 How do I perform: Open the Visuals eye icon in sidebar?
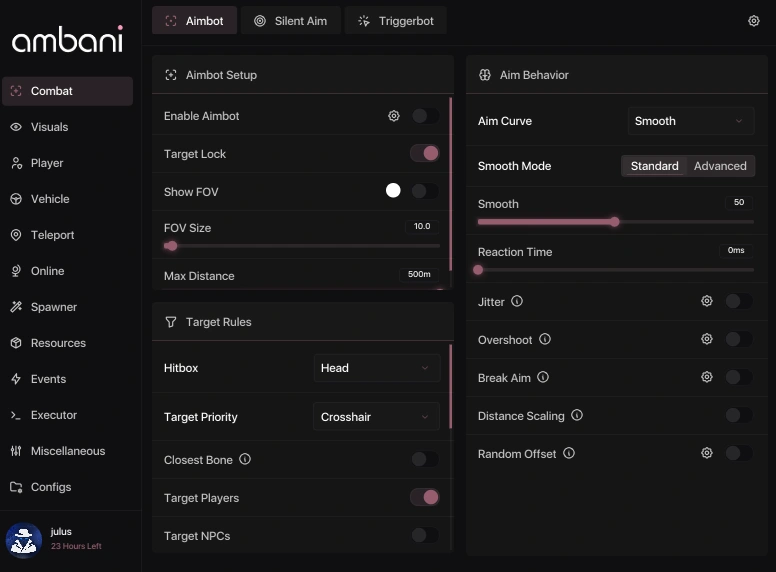(x=16, y=127)
